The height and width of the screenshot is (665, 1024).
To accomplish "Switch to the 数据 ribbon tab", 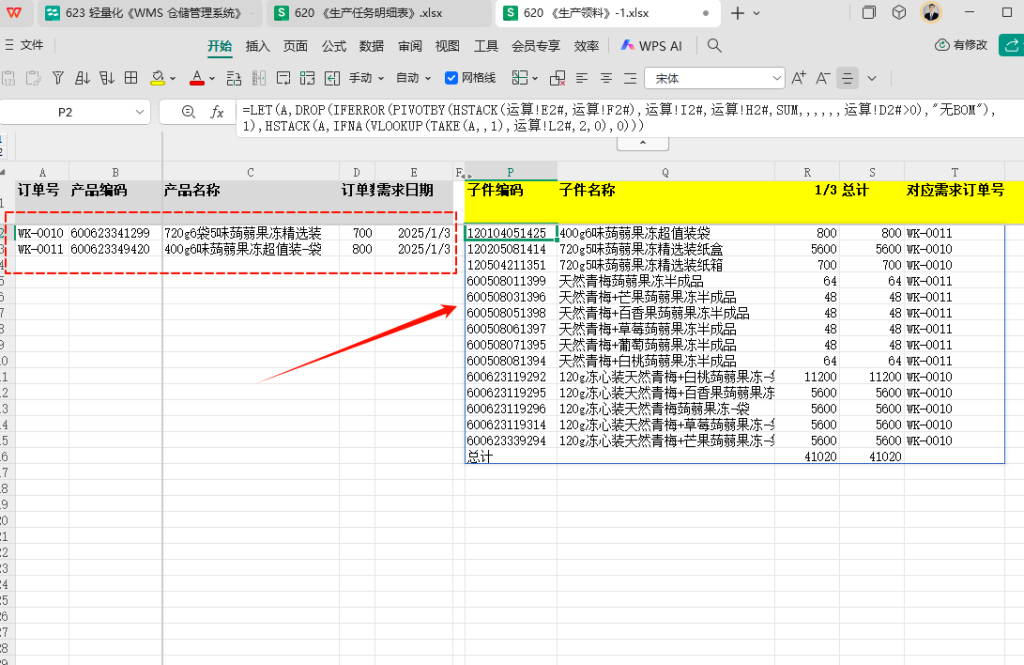I will tap(372, 46).
